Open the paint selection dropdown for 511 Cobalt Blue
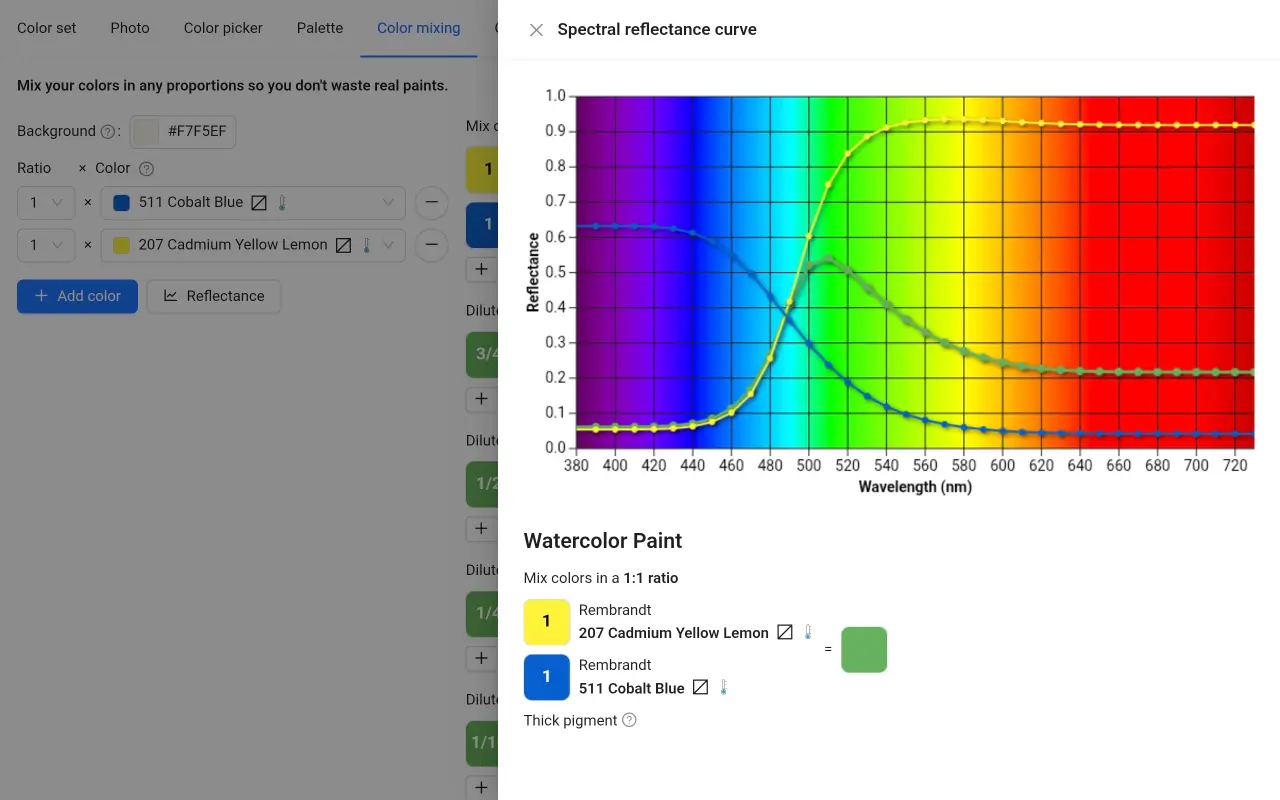 [389, 202]
